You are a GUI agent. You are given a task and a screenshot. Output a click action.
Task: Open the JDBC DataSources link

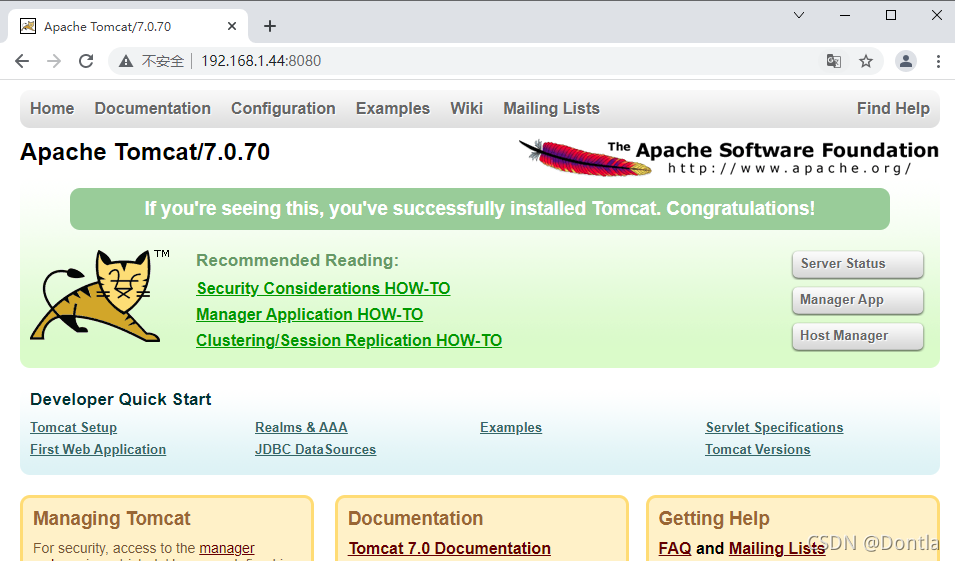coord(315,450)
